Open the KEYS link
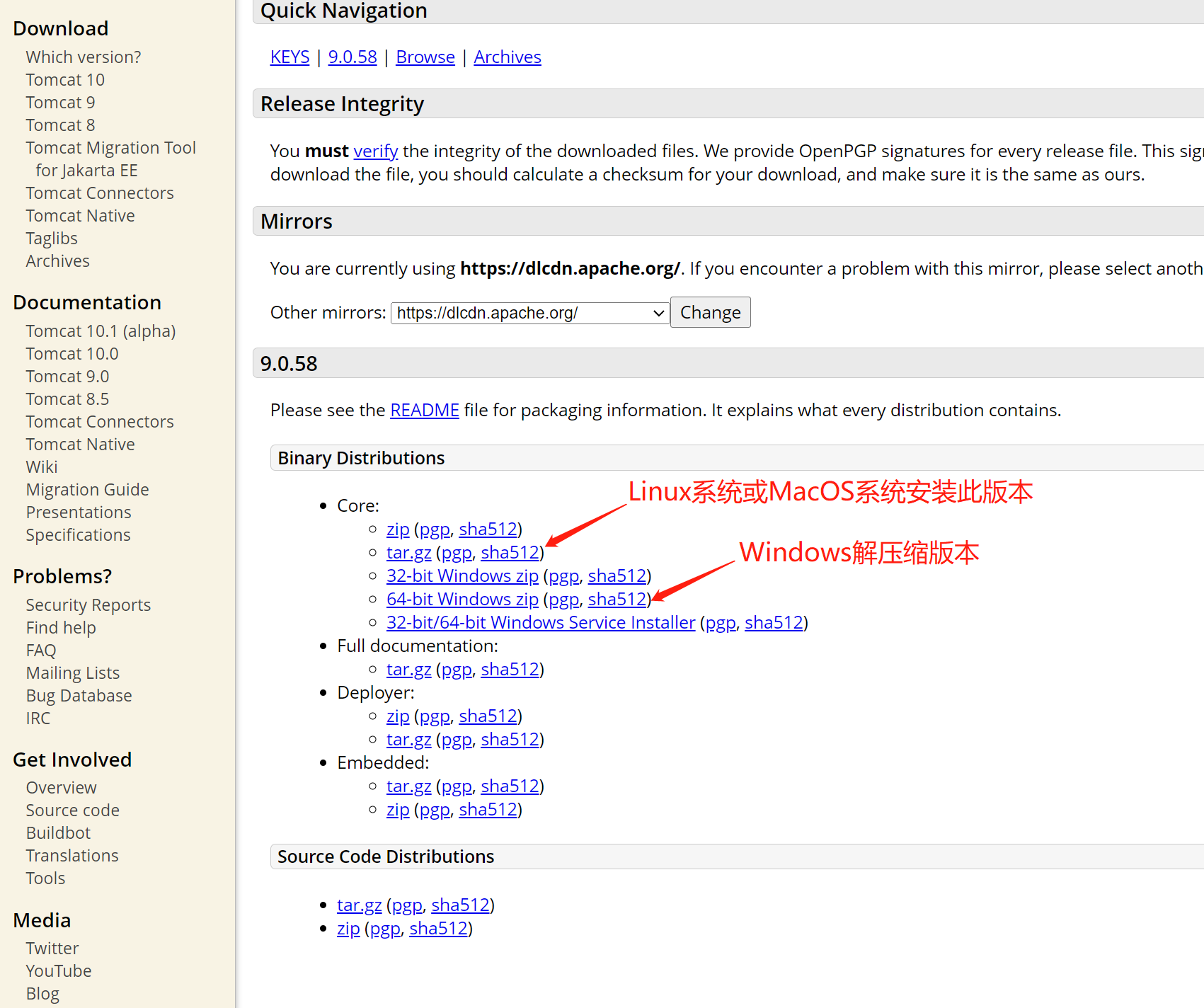Screen dimensions: 1204x1008 [x=289, y=57]
